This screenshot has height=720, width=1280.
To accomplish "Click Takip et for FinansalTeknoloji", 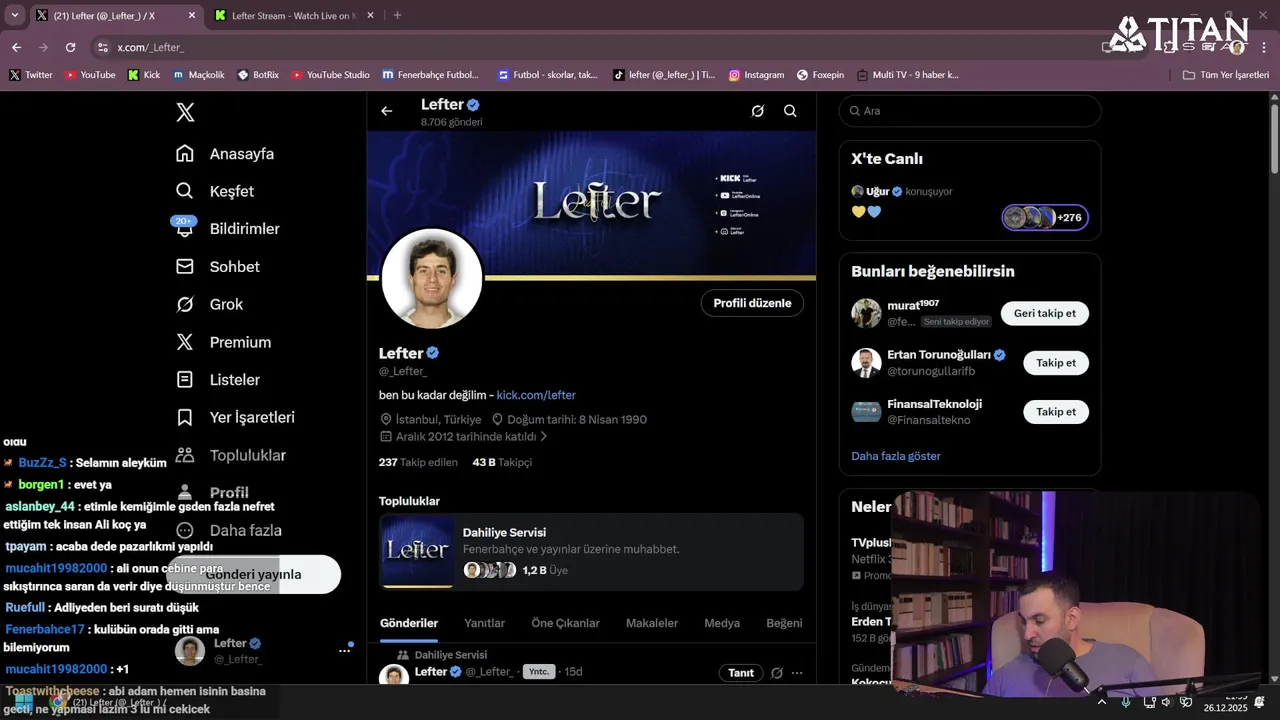I will [1055, 412].
